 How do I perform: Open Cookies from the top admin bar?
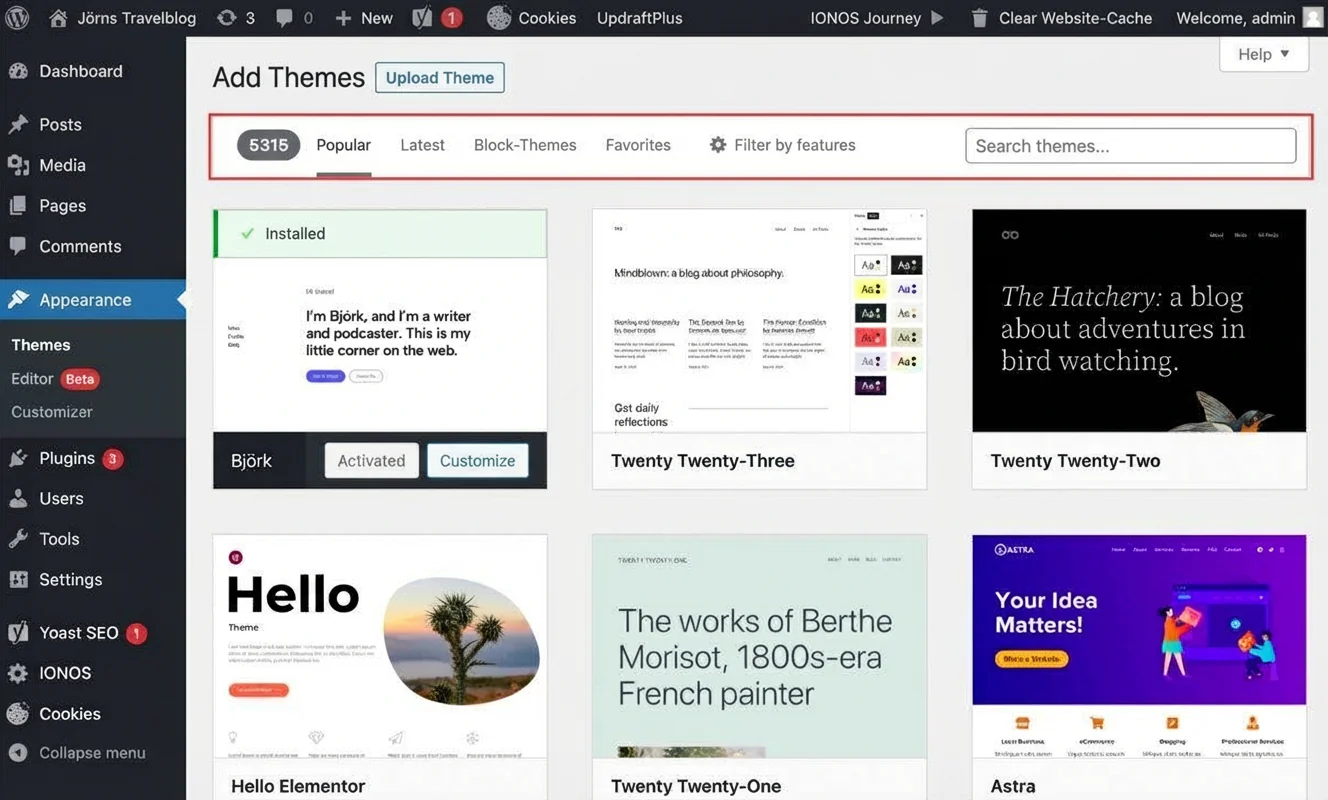point(532,18)
